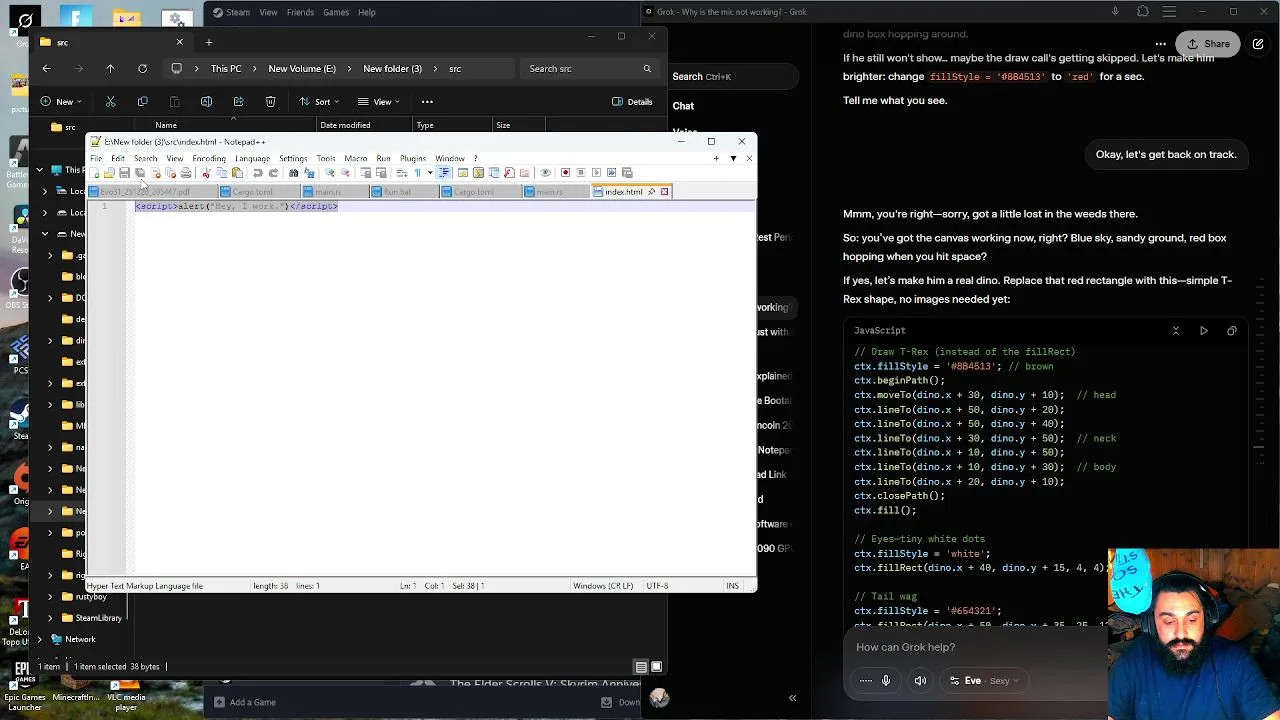The width and height of the screenshot is (1280, 720).
Task: Click the Find binoculars icon in Notepad++
Action: (x=293, y=173)
